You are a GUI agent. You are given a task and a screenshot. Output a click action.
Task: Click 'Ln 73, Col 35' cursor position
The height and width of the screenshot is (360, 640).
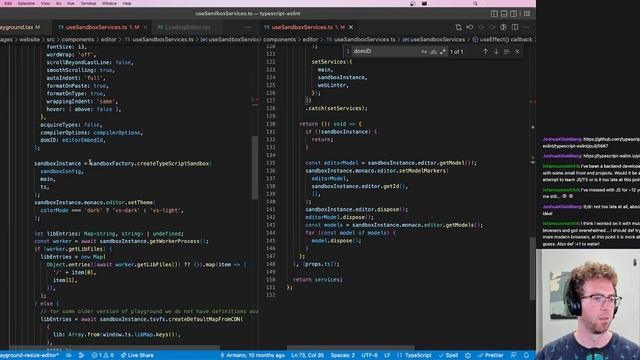click(x=307, y=355)
